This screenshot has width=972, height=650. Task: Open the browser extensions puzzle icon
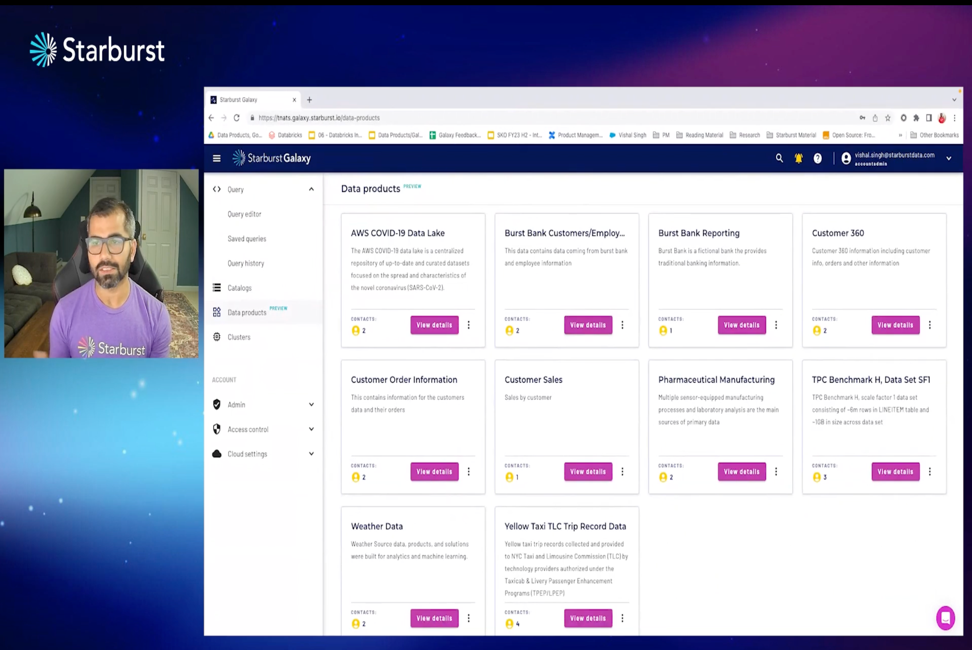pyautogui.click(x=916, y=118)
